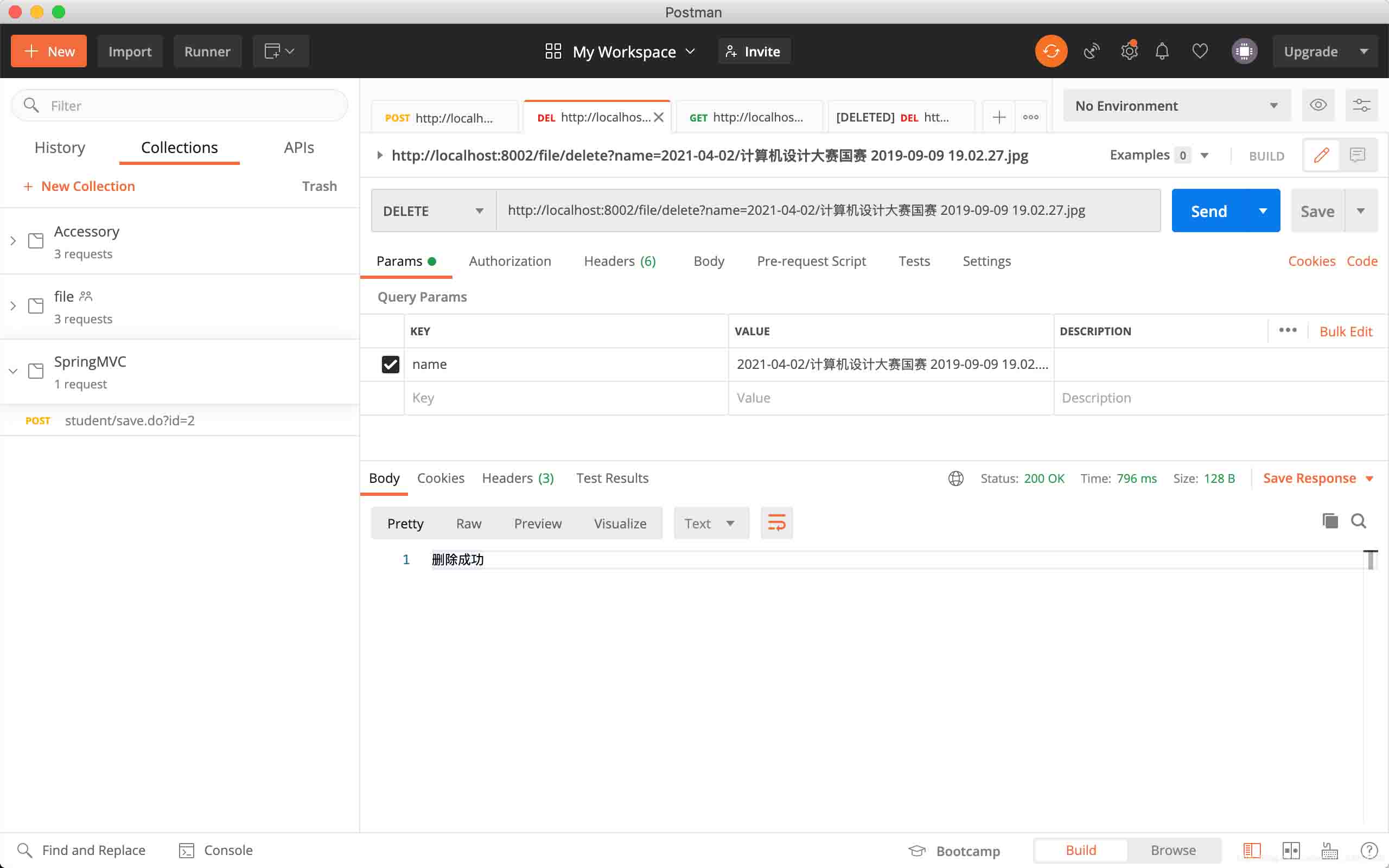
Task: Click the orange sync status icon
Action: 1051,51
